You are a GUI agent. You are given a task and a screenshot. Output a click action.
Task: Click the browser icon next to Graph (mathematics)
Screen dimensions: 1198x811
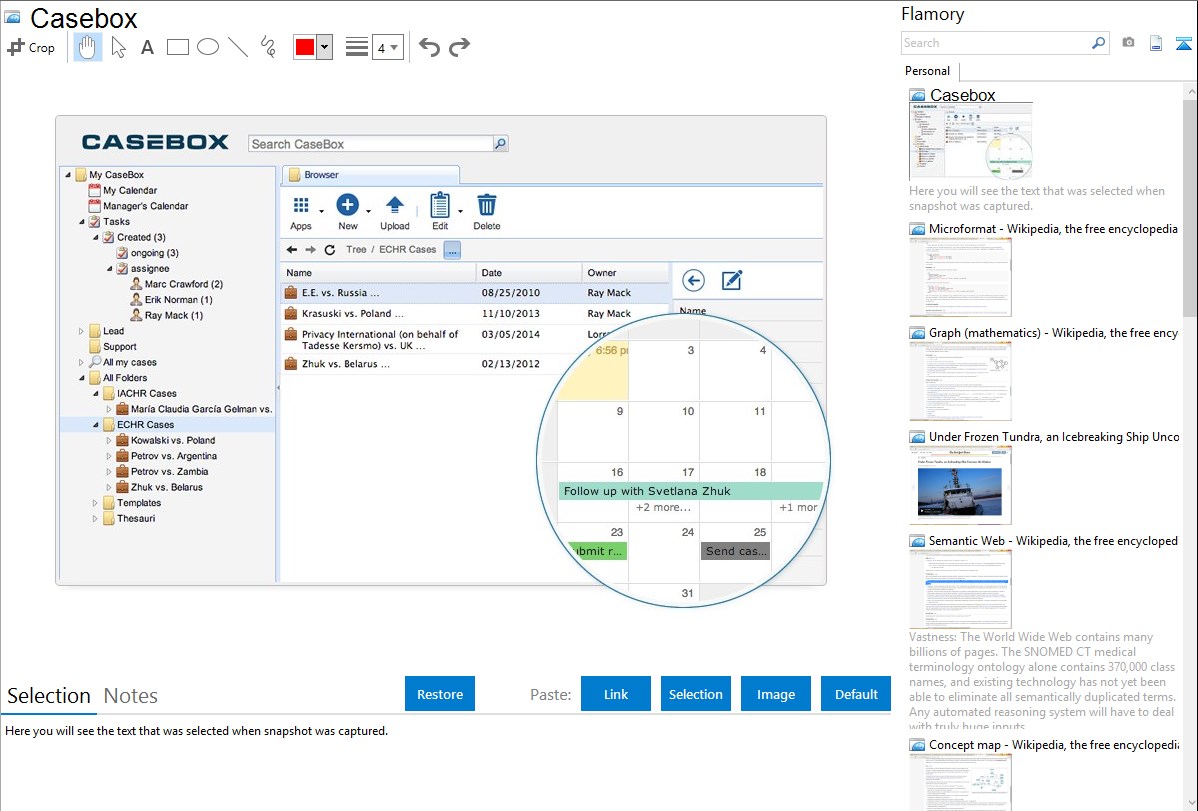coord(917,333)
